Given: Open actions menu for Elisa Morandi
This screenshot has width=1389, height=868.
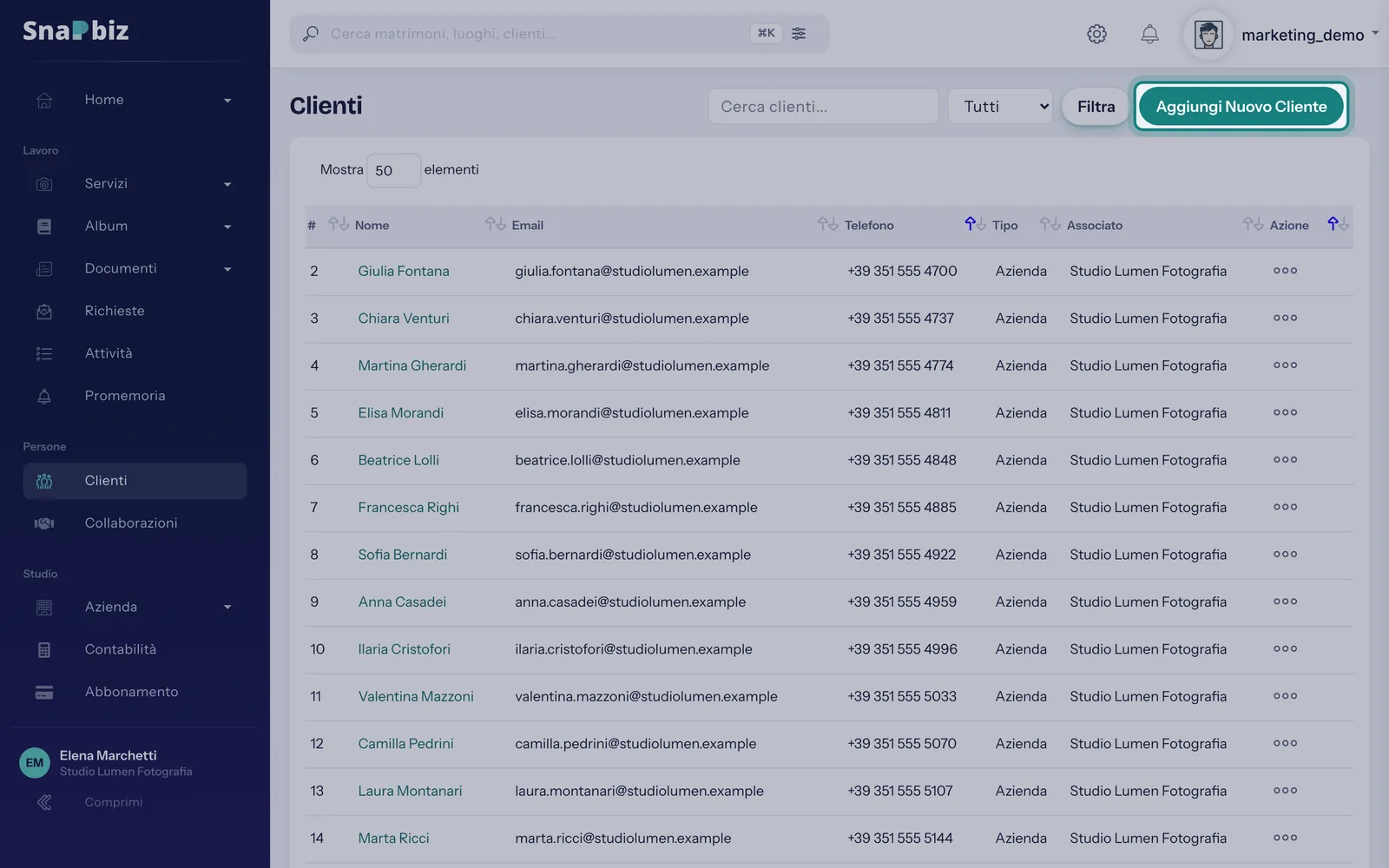Looking at the screenshot, I should (1285, 412).
